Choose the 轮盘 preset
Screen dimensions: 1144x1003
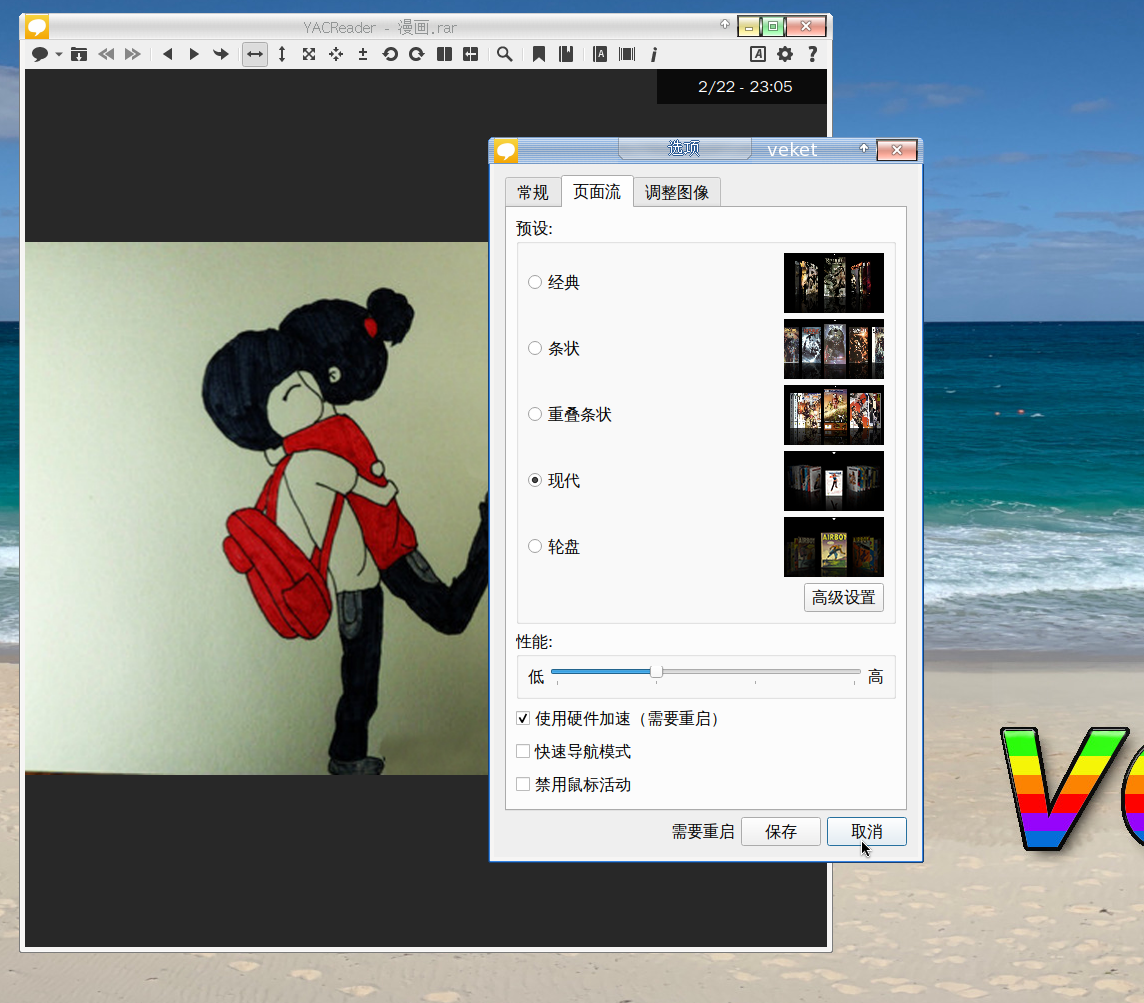coord(535,546)
